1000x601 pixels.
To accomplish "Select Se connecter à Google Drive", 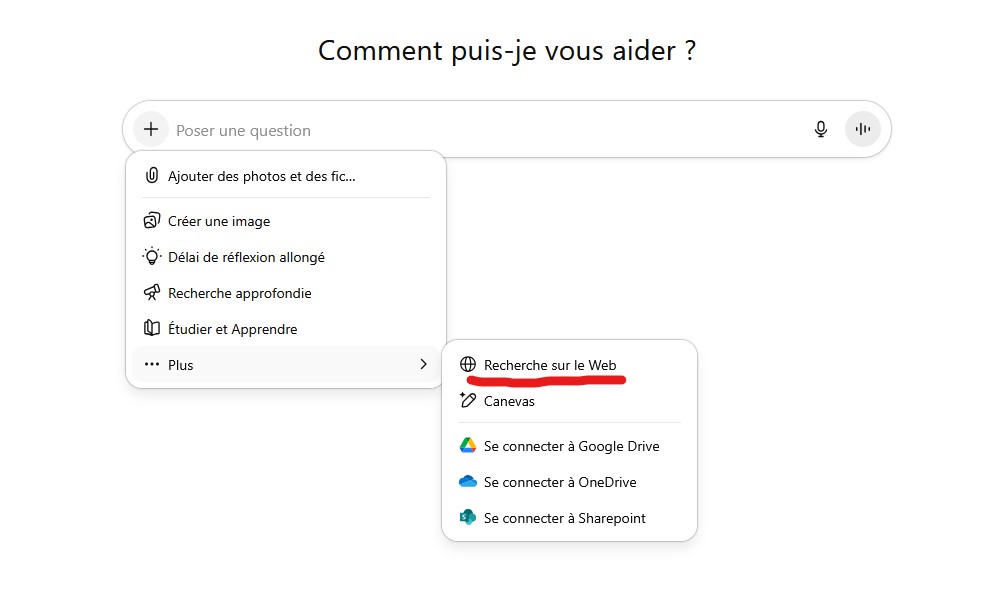I will pos(569,446).
